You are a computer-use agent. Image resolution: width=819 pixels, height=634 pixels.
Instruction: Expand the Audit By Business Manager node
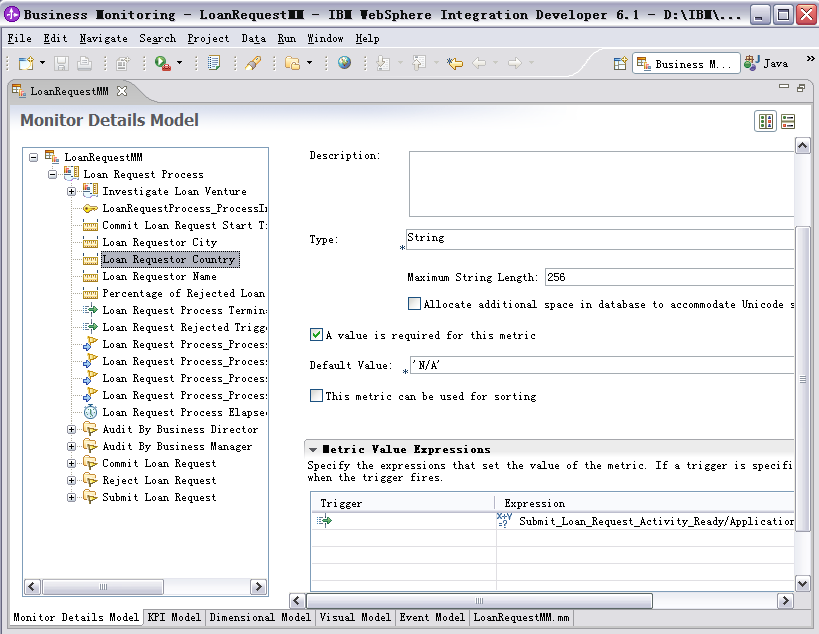(71, 447)
